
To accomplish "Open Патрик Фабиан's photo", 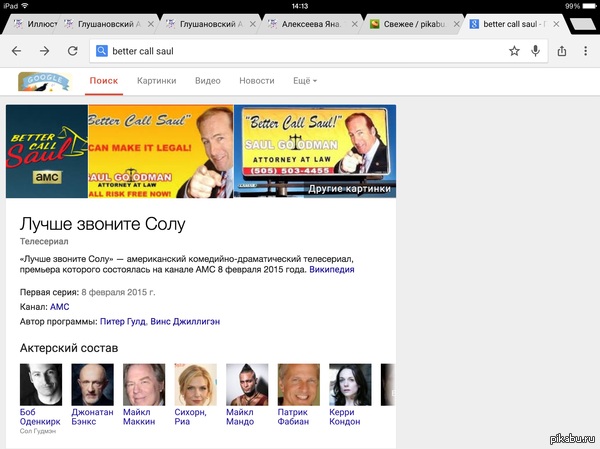I will tap(299, 385).
